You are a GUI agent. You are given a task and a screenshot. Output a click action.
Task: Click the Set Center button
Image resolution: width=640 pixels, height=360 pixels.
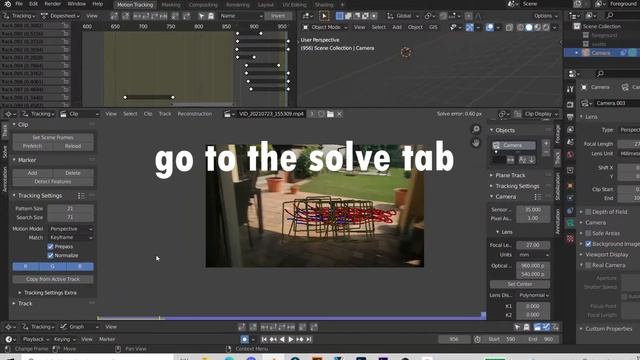pyautogui.click(x=520, y=284)
